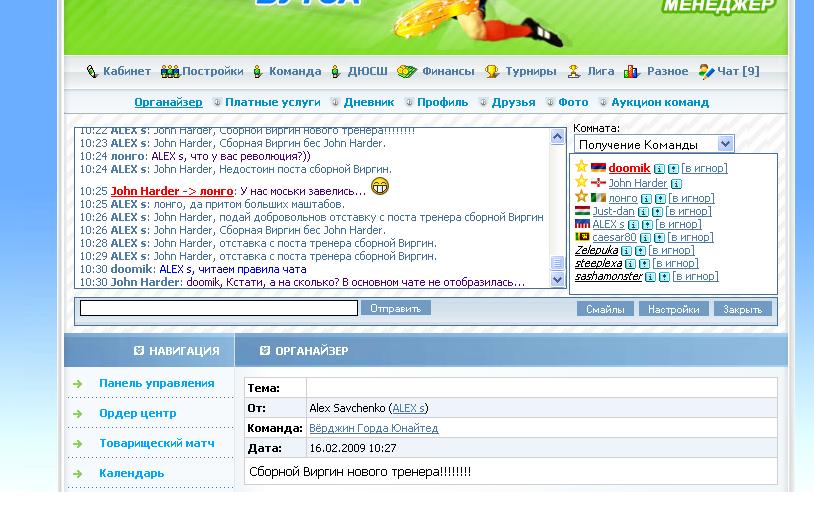The width and height of the screenshot is (814, 512).
Task: Click the Чат [9] icon
Action: click(x=707, y=72)
